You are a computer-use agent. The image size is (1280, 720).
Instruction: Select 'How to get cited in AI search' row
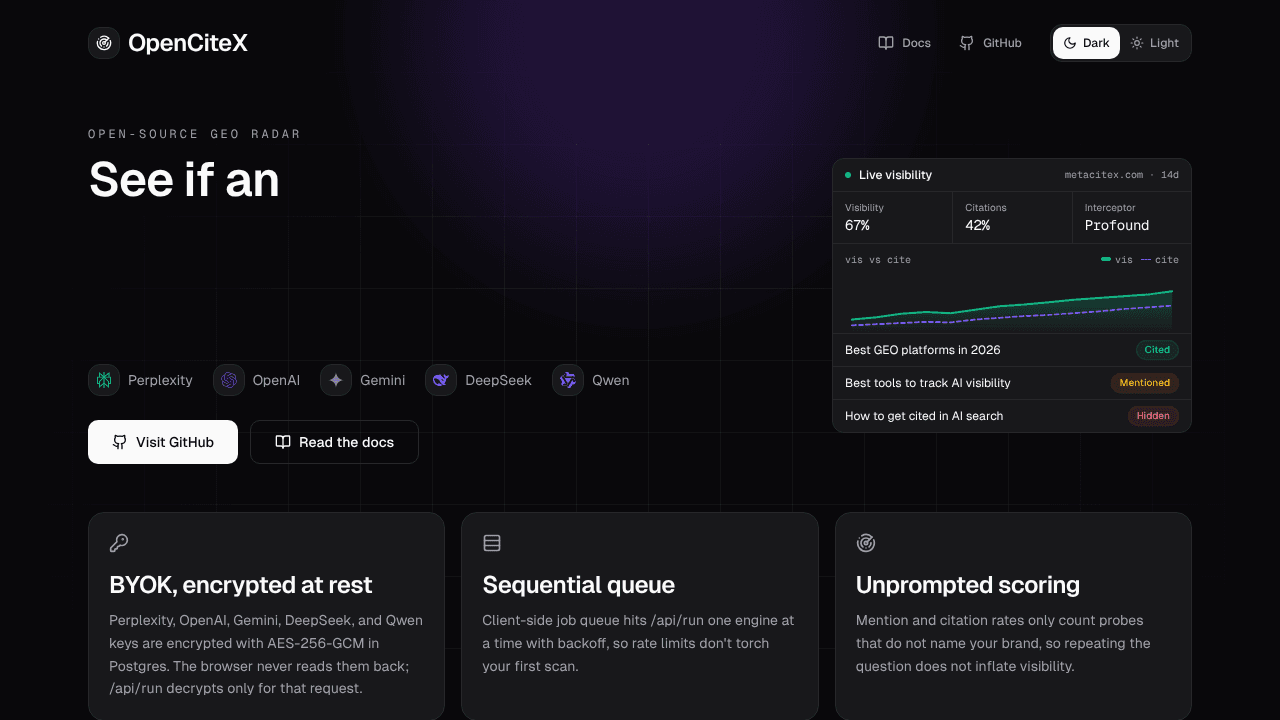tap(1012, 416)
